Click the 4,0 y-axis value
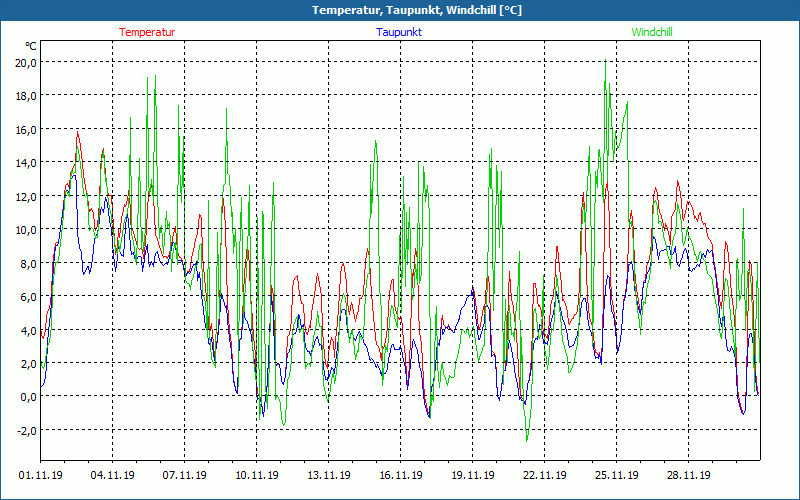Image resolution: width=800 pixels, height=500 pixels. (x=29, y=330)
